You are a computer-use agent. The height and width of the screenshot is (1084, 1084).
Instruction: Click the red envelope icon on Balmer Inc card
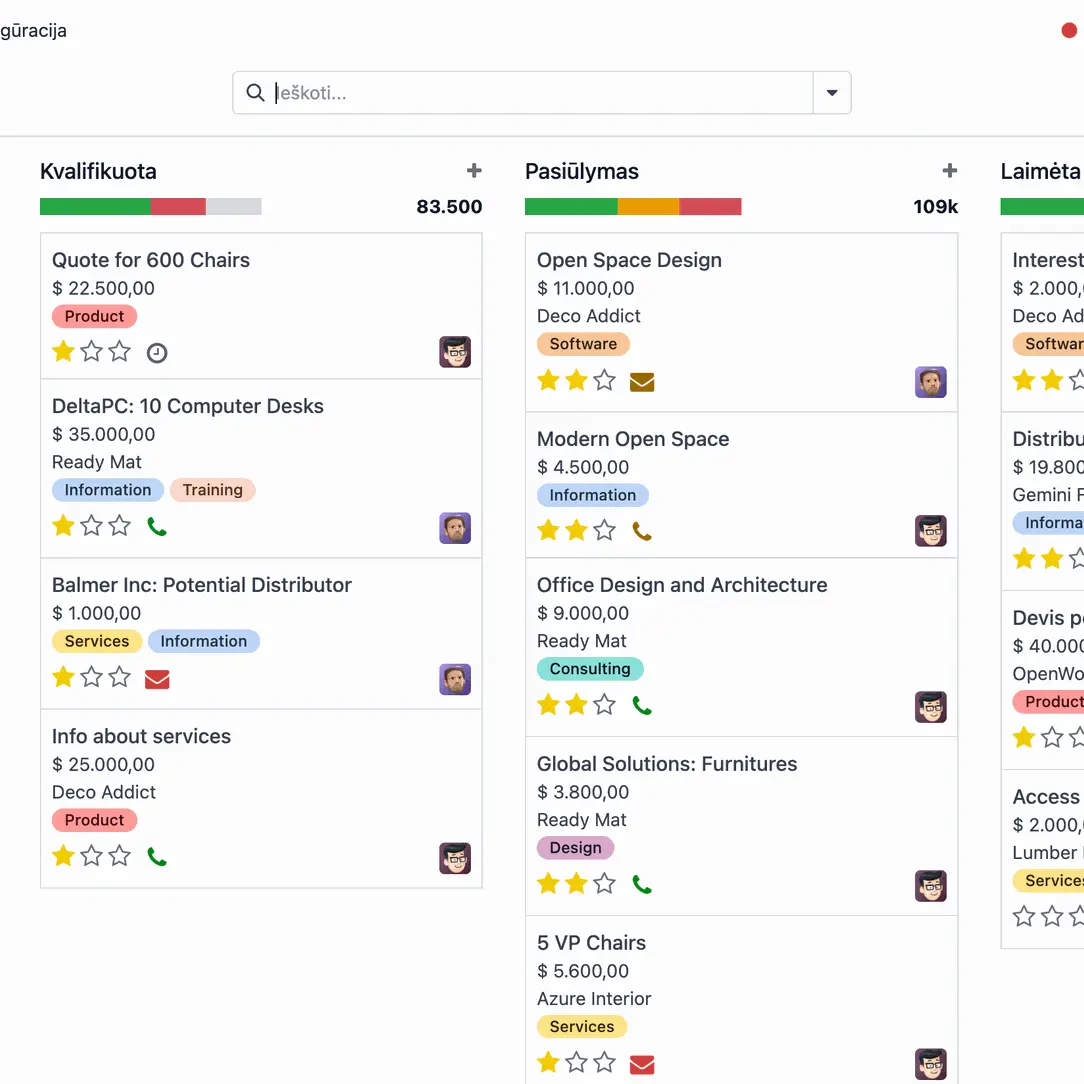[x=157, y=680]
